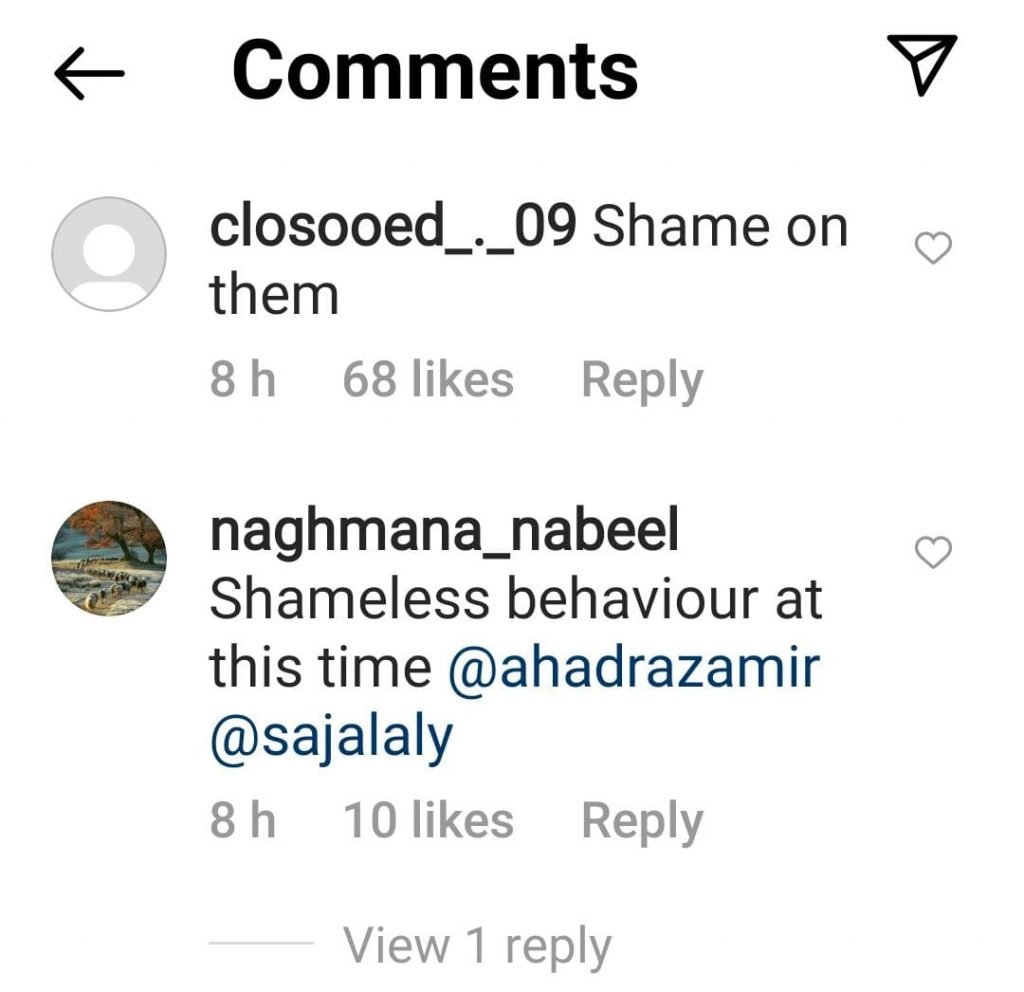Tap the paper plane share icon
1024x992 pixels.
921,65
